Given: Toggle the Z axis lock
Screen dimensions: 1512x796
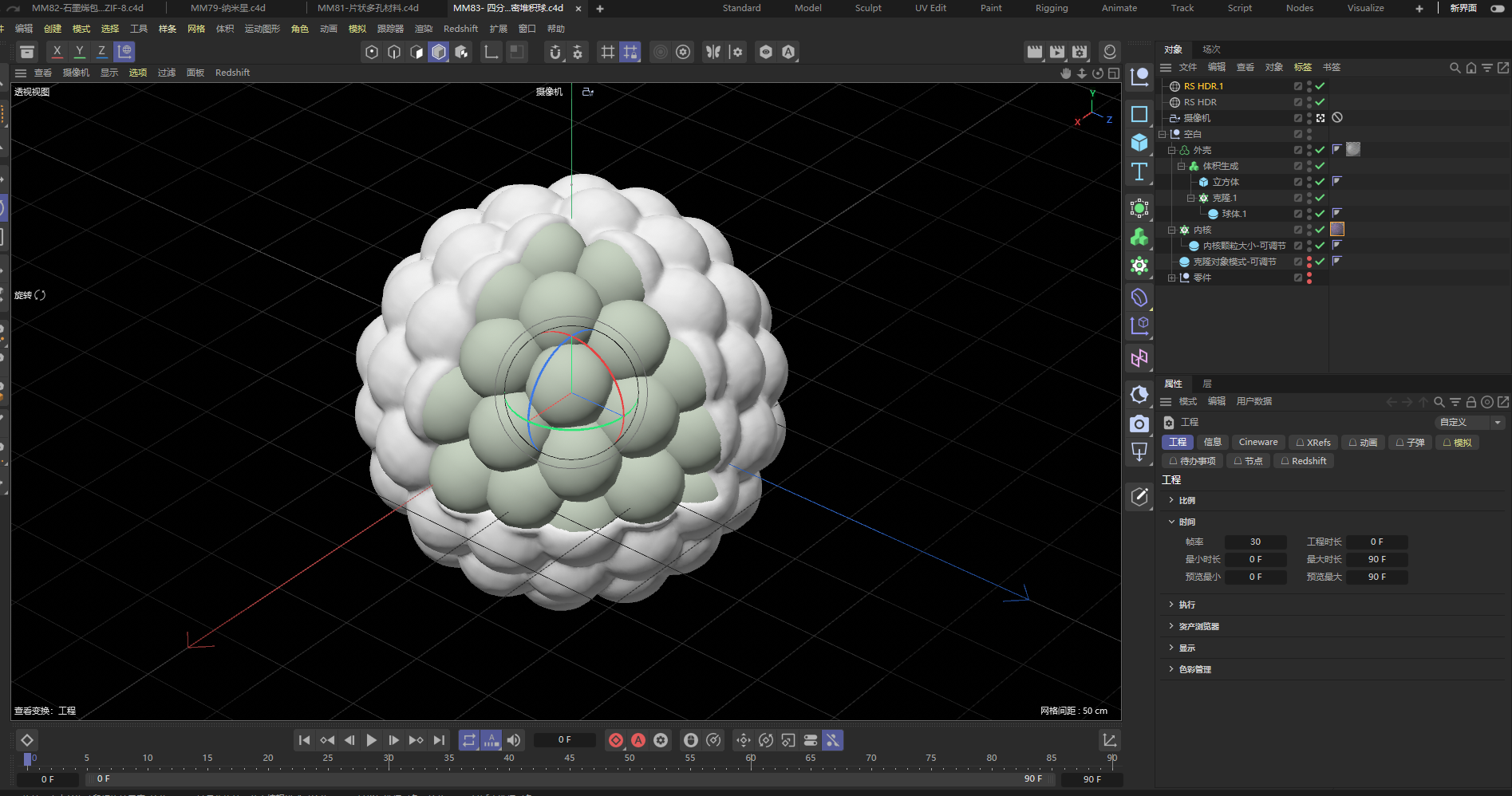Looking at the screenshot, I should (x=101, y=52).
